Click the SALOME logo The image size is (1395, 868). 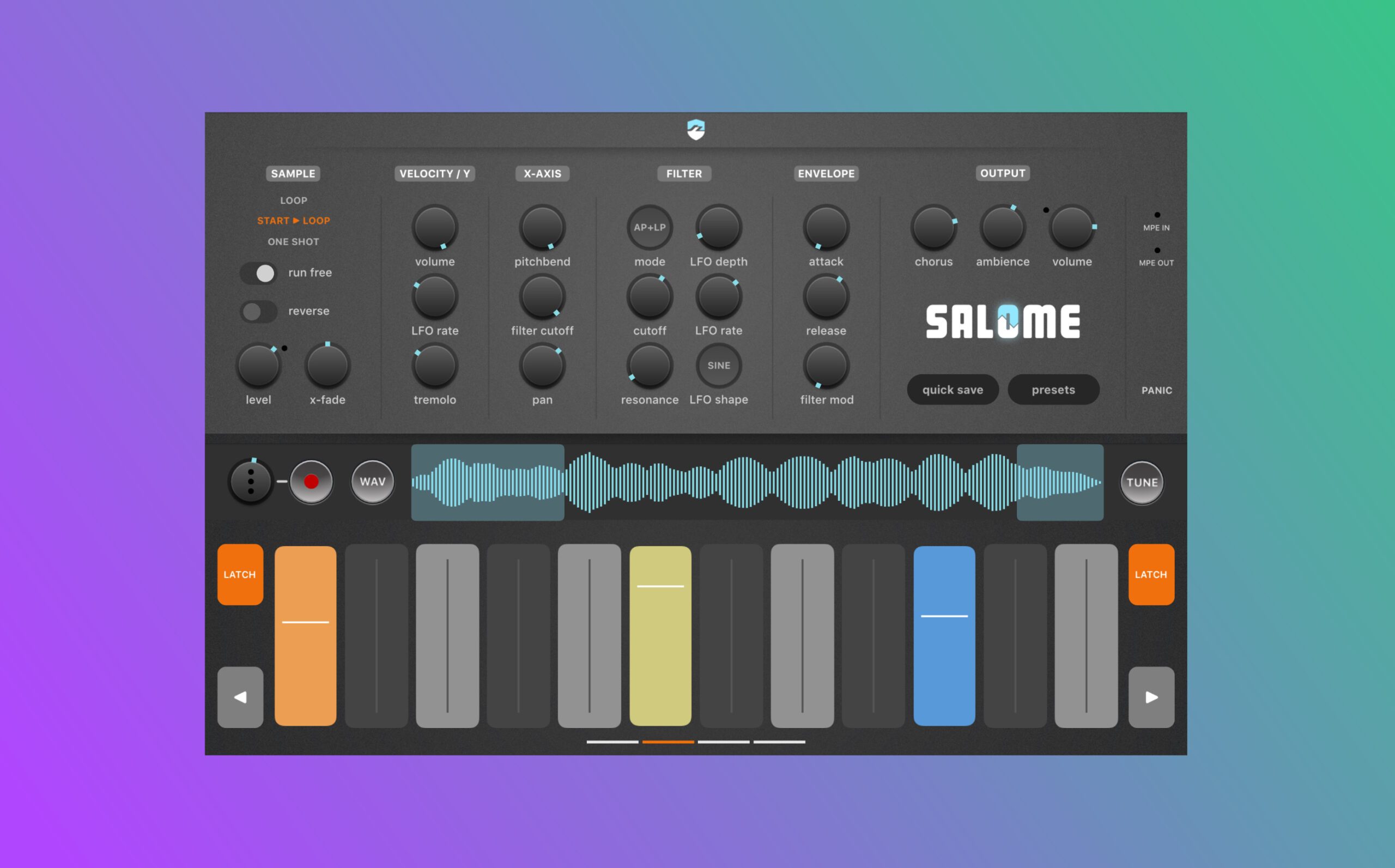[x=1003, y=321]
